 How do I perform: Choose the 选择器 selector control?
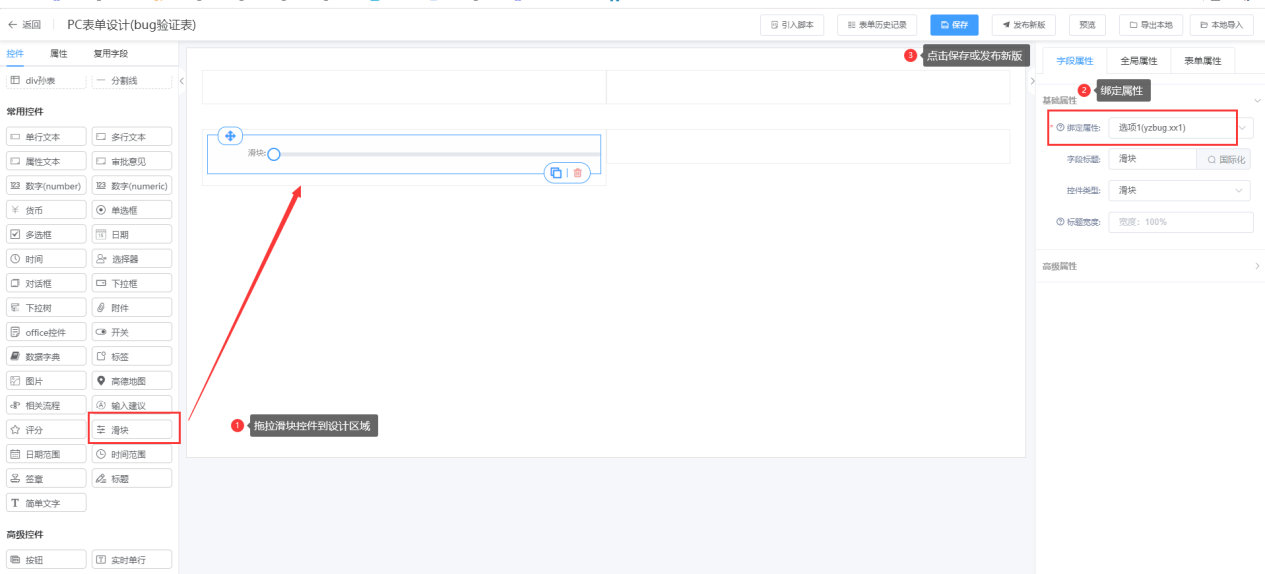coord(132,259)
